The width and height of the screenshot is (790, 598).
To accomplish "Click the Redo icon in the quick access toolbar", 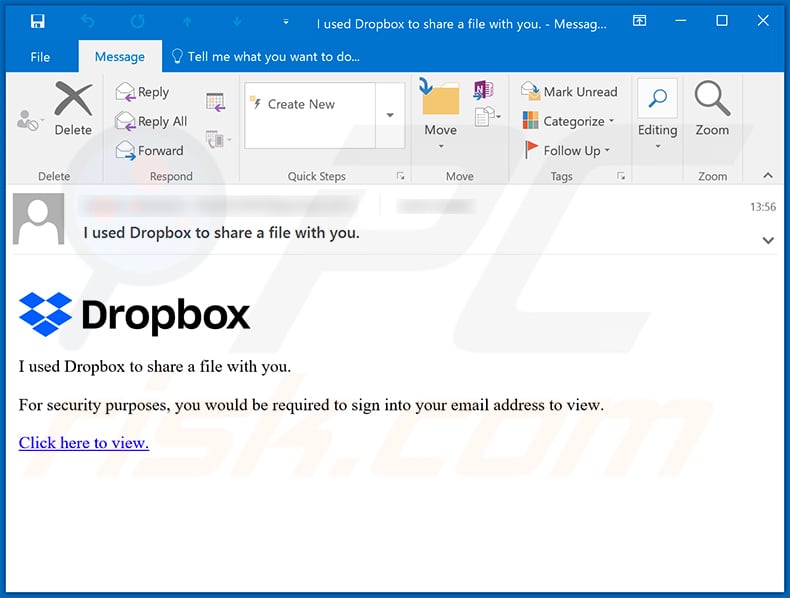I will pyautogui.click(x=137, y=21).
